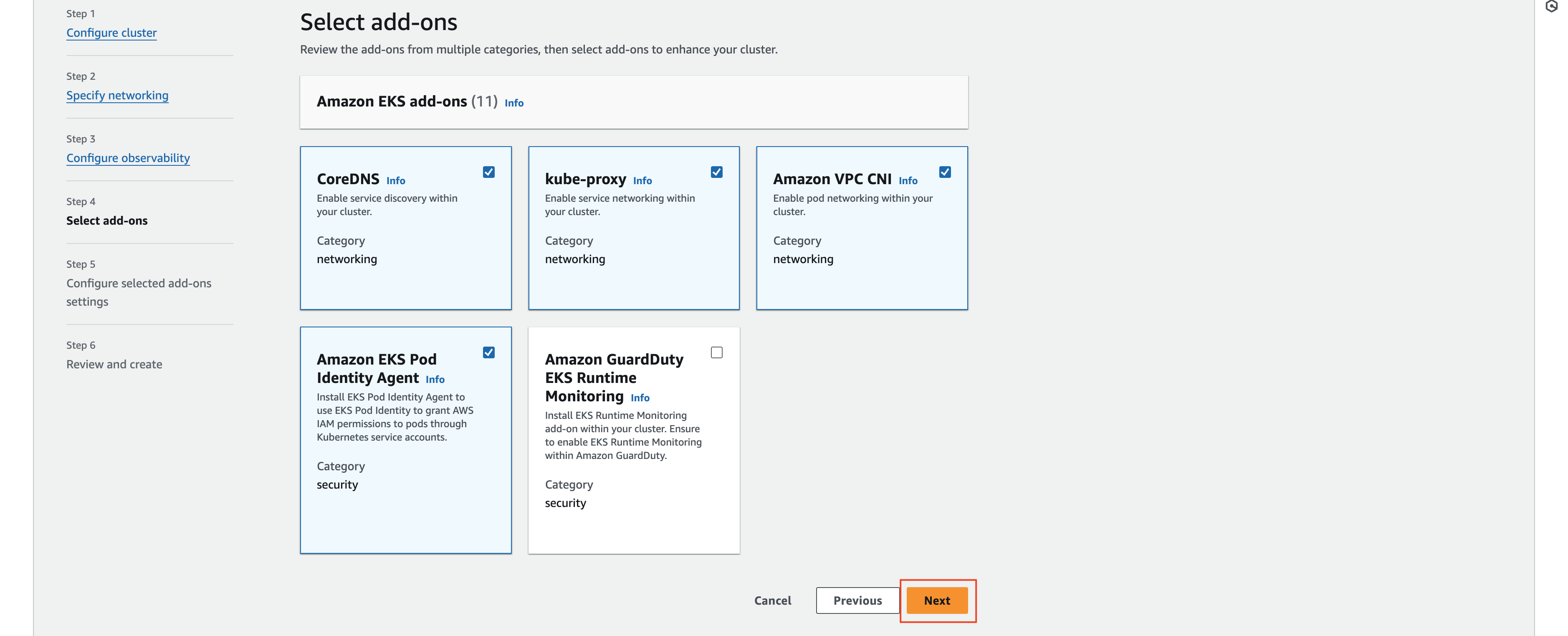Return to Step 3 Configure observability

tap(128, 158)
